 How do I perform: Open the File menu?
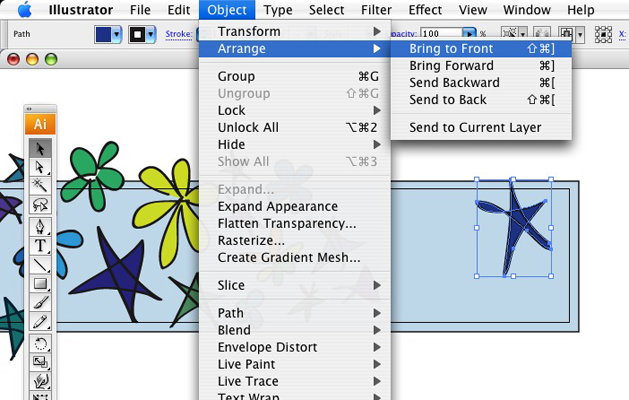[x=140, y=10]
